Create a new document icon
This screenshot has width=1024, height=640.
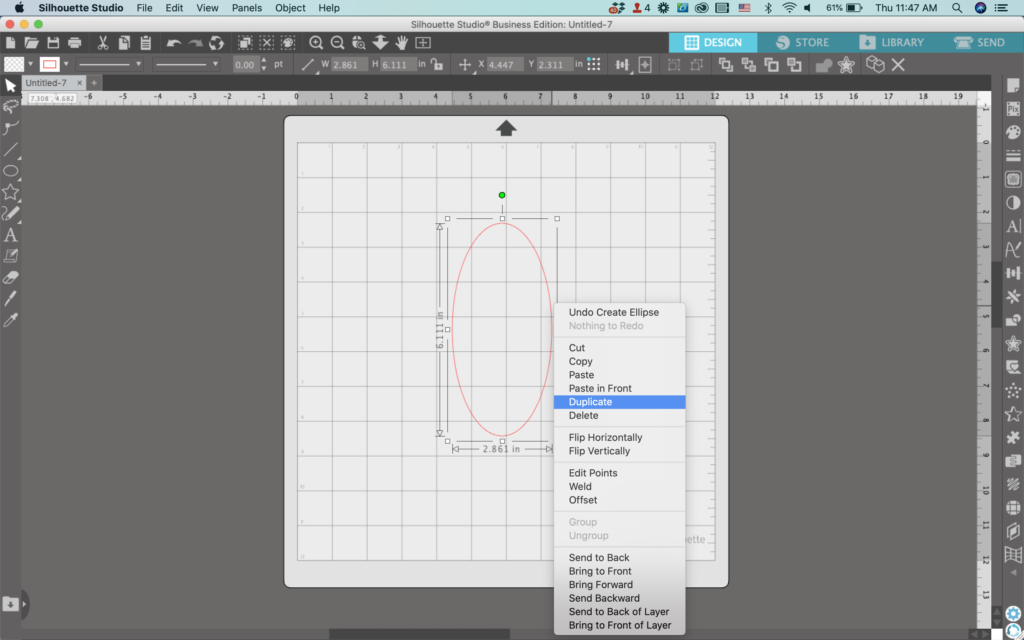tap(10, 43)
